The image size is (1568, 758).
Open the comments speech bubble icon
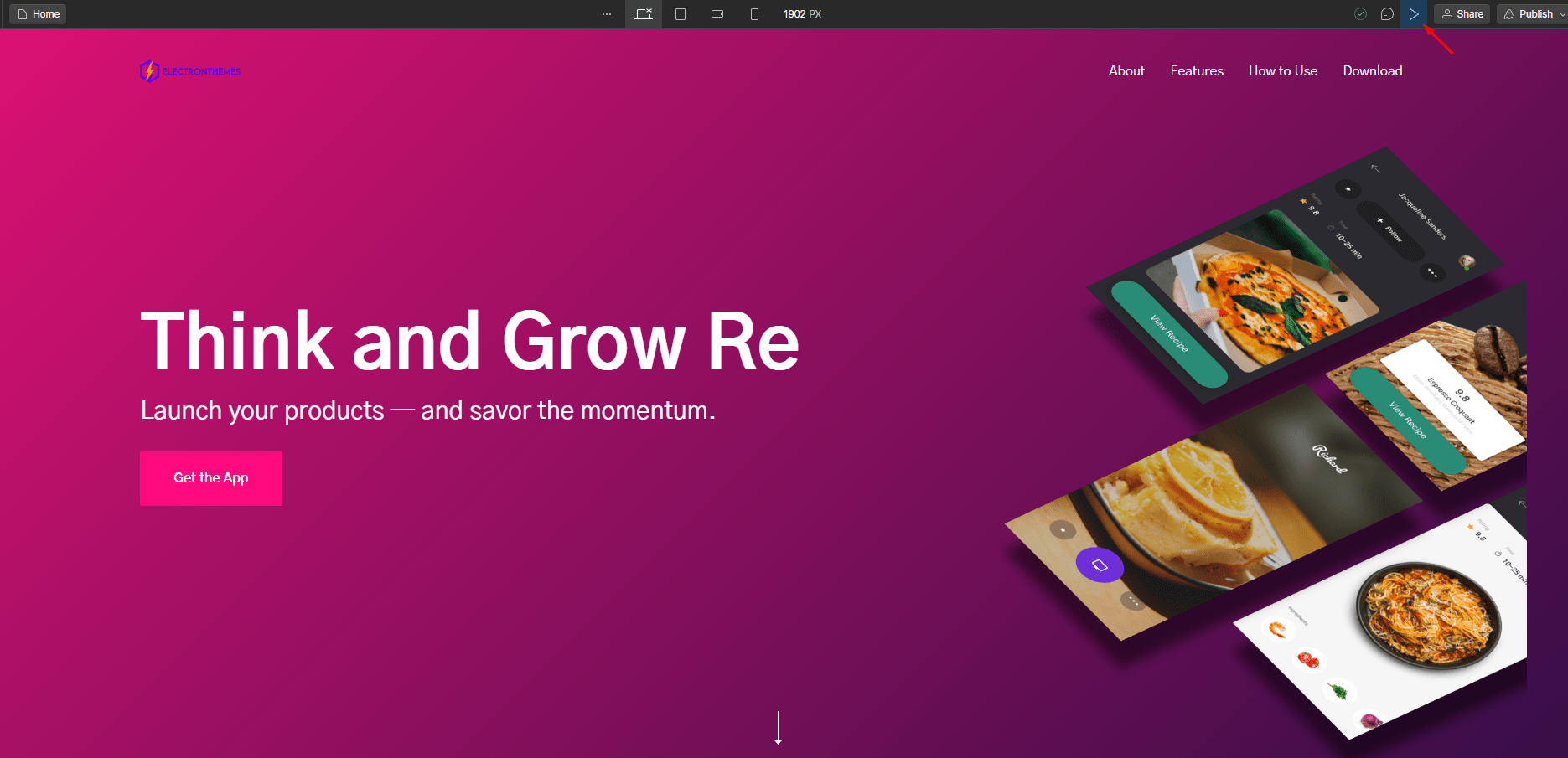[1387, 14]
